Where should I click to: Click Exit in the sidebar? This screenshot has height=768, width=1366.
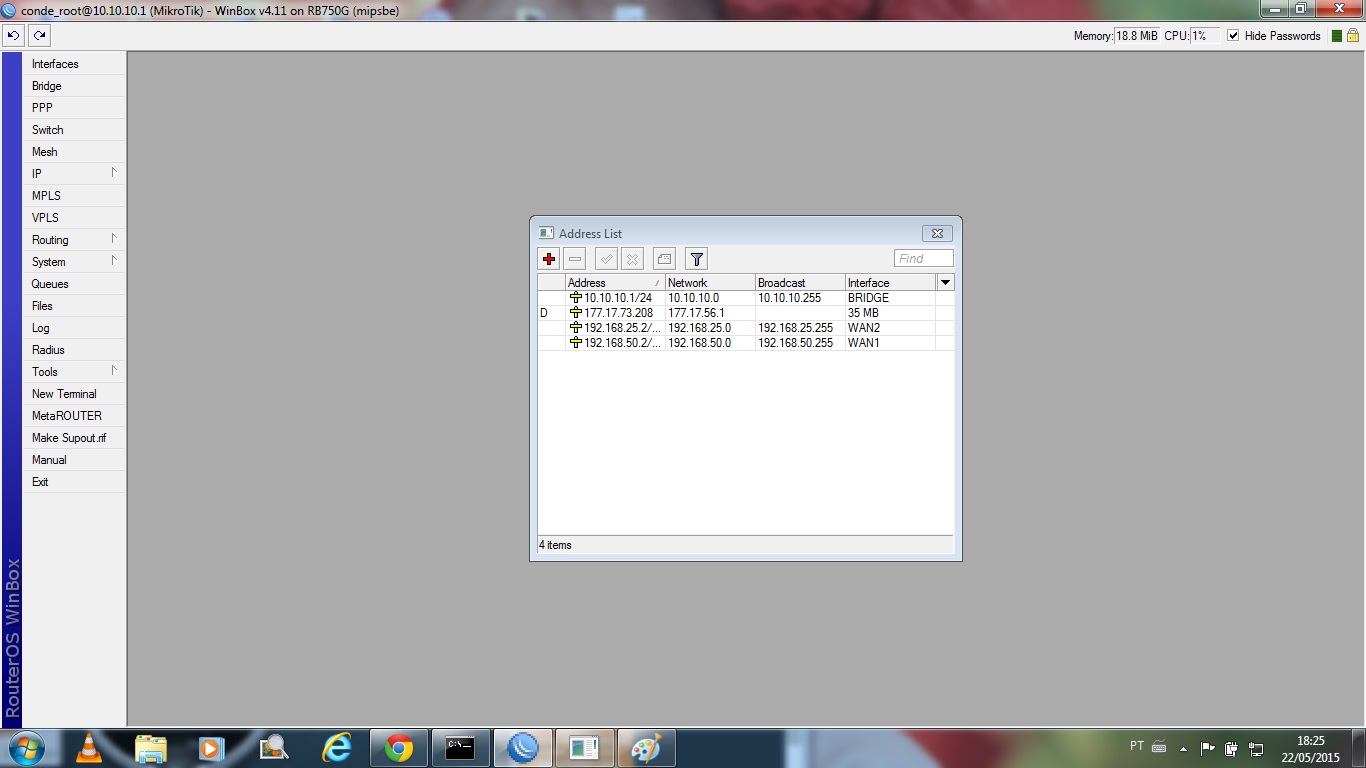[x=74, y=482]
